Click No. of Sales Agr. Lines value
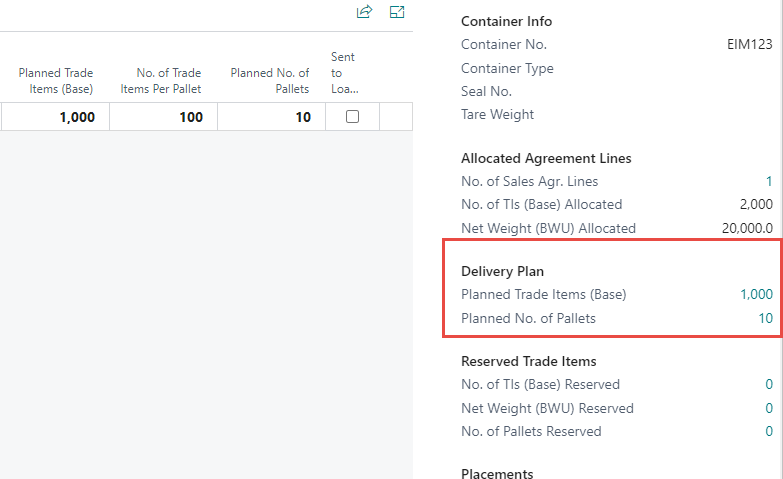The height and width of the screenshot is (479, 783). coord(768,181)
